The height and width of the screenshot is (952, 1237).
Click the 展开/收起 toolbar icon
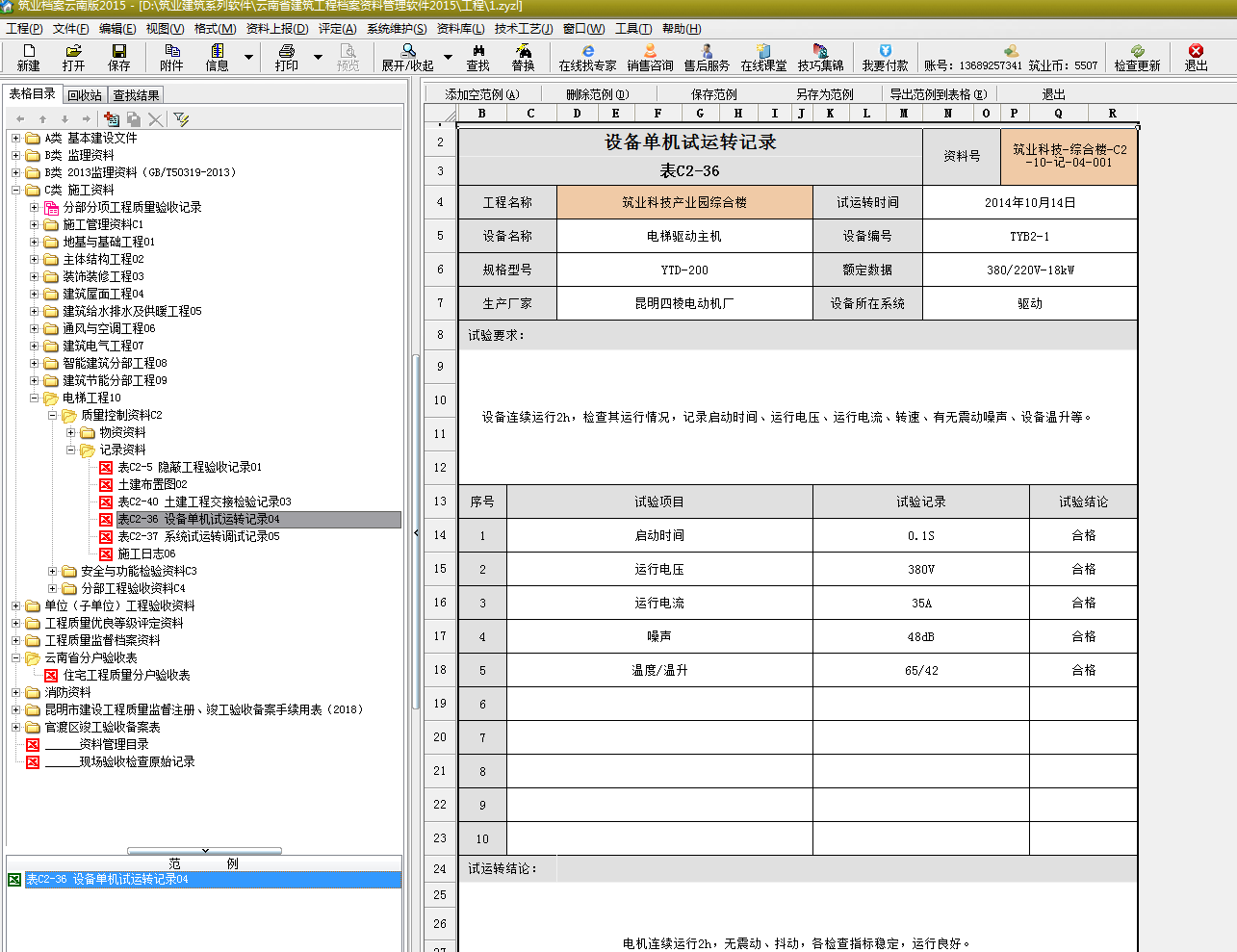click(408, 57)
